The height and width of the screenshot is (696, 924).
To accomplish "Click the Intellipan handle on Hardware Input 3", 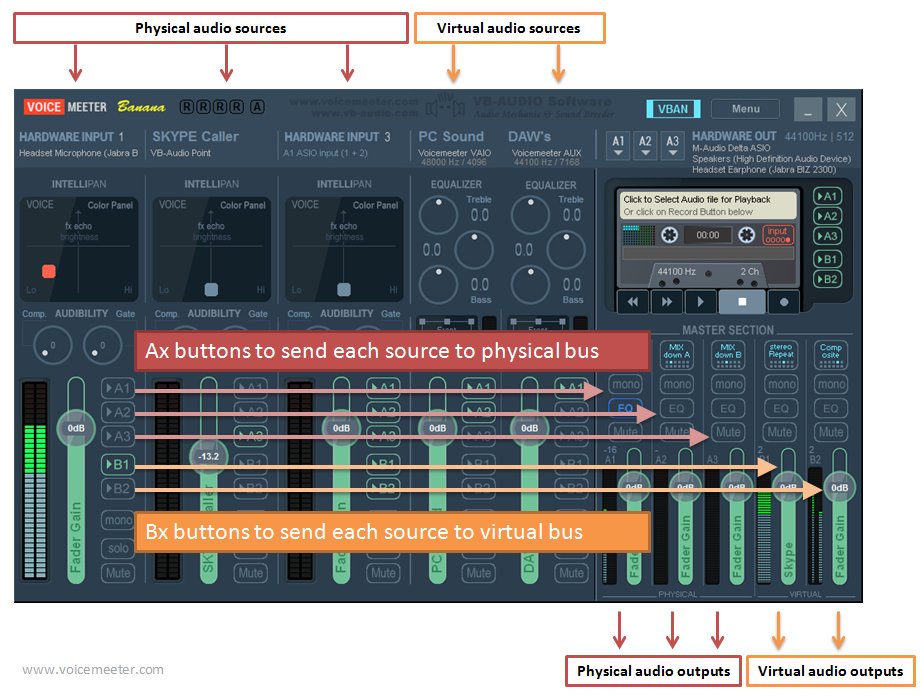I will click(344, 289).
